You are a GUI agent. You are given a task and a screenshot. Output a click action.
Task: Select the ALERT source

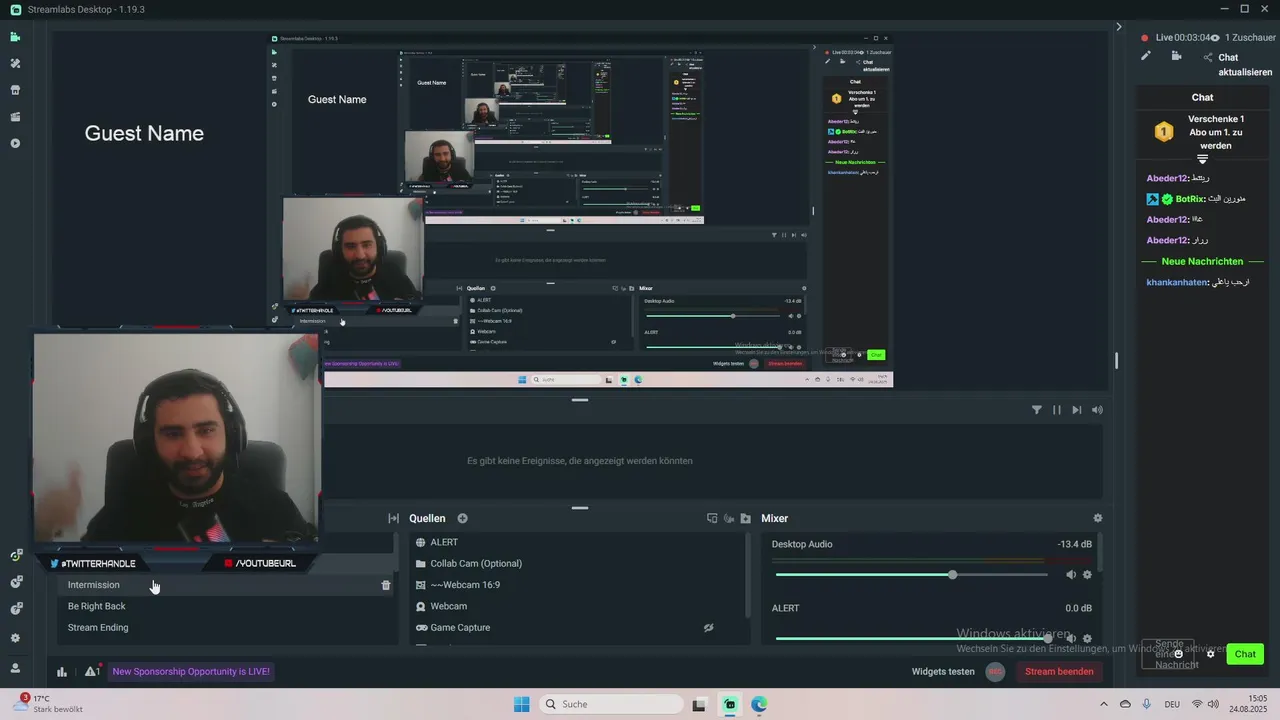tap(575, 542)
